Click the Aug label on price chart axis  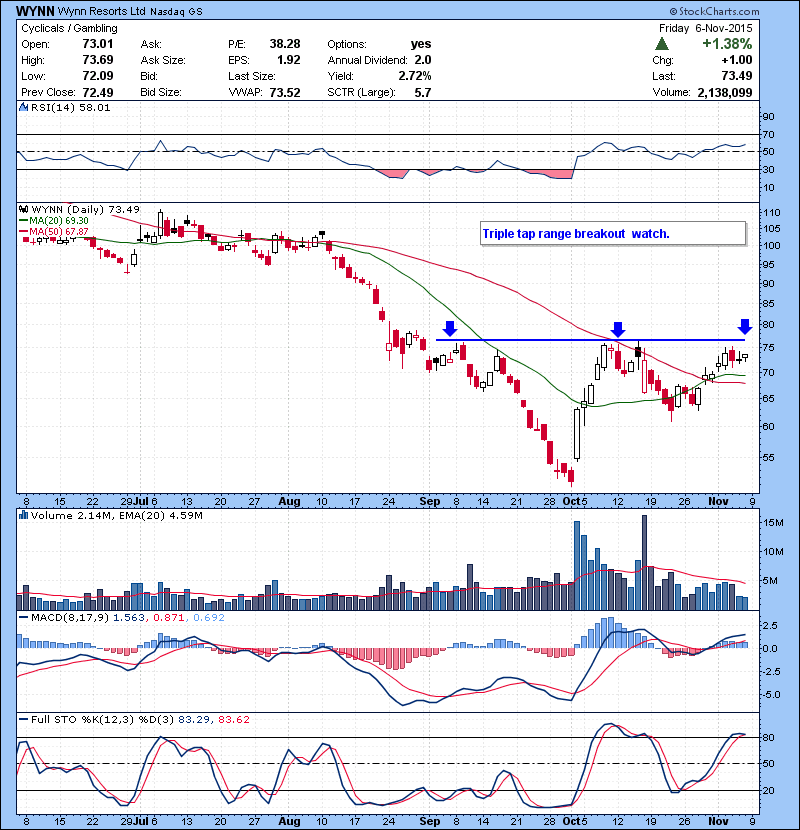[289, 501]
